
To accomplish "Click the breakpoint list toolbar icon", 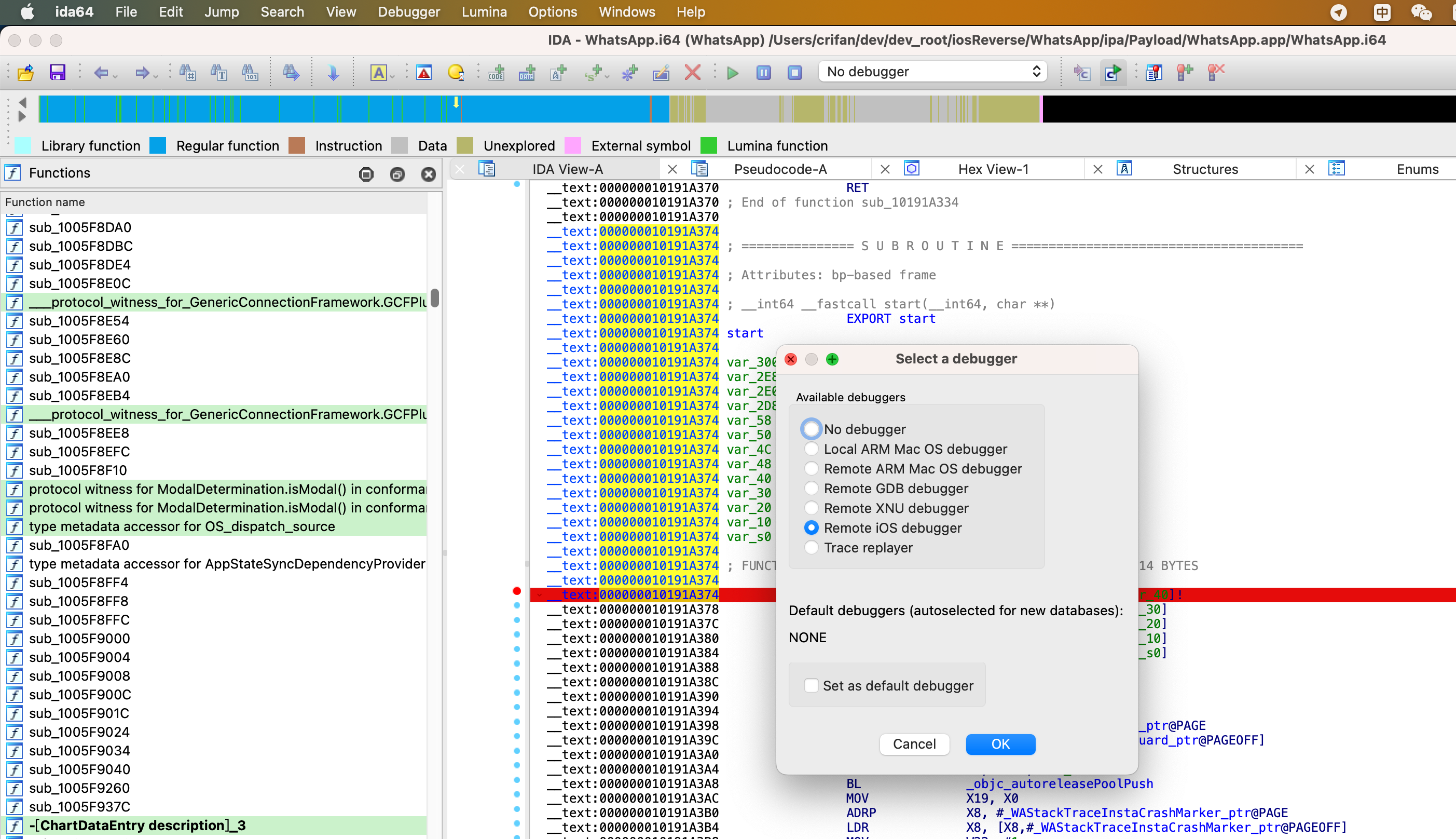I will point(1153,73).
